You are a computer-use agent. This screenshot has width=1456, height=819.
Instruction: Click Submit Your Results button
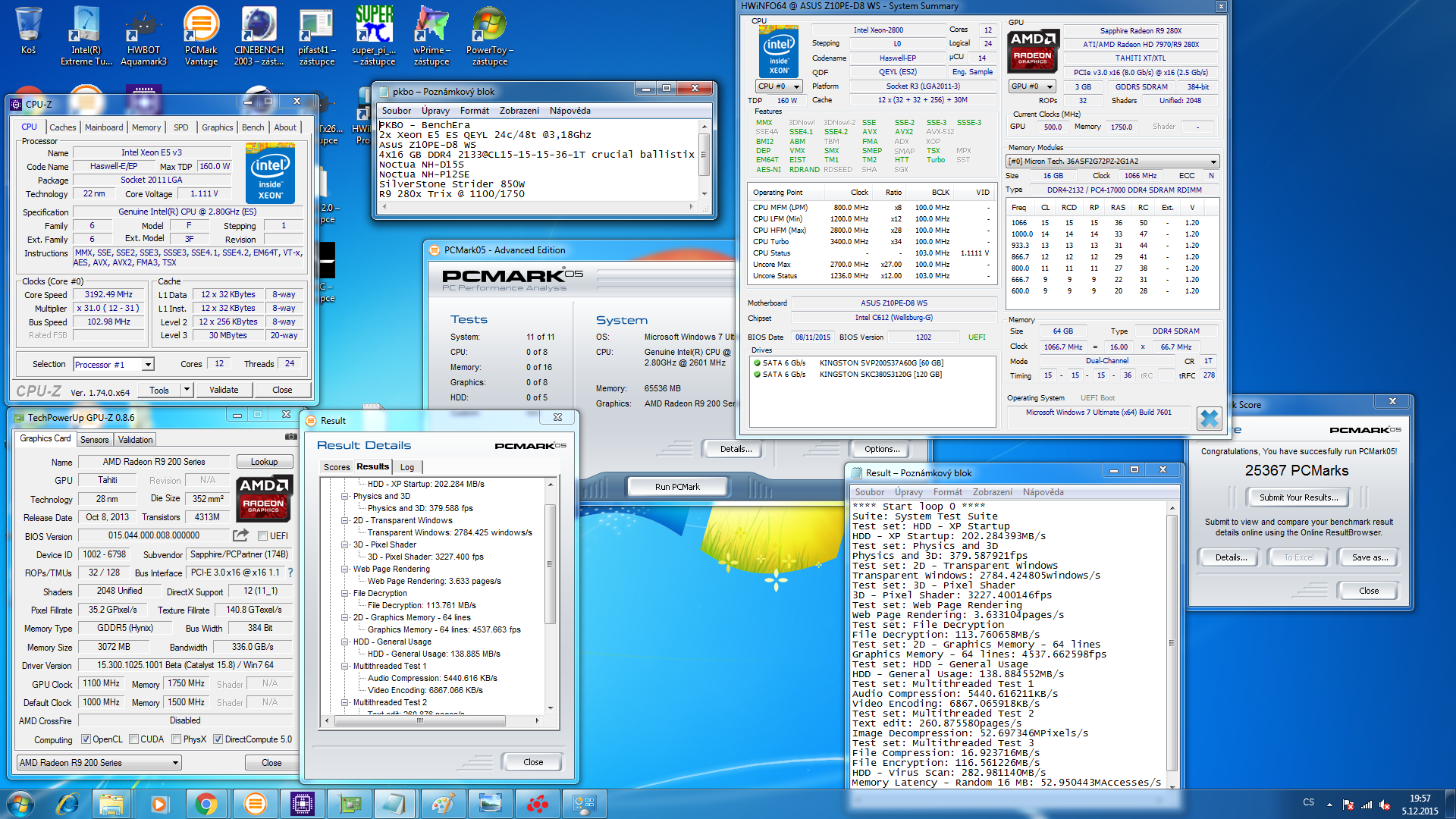click(x=1299, y=497)
